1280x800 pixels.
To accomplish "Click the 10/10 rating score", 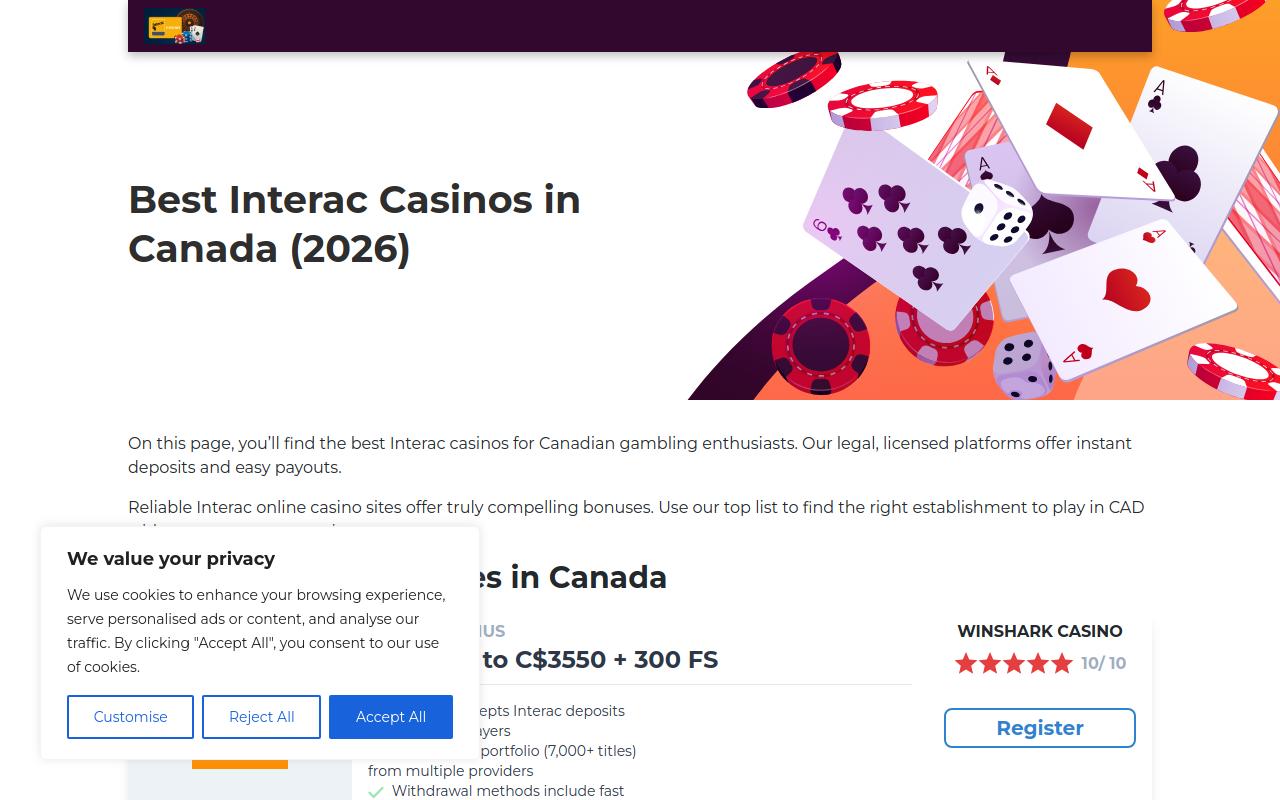I will coord(1104,663).
